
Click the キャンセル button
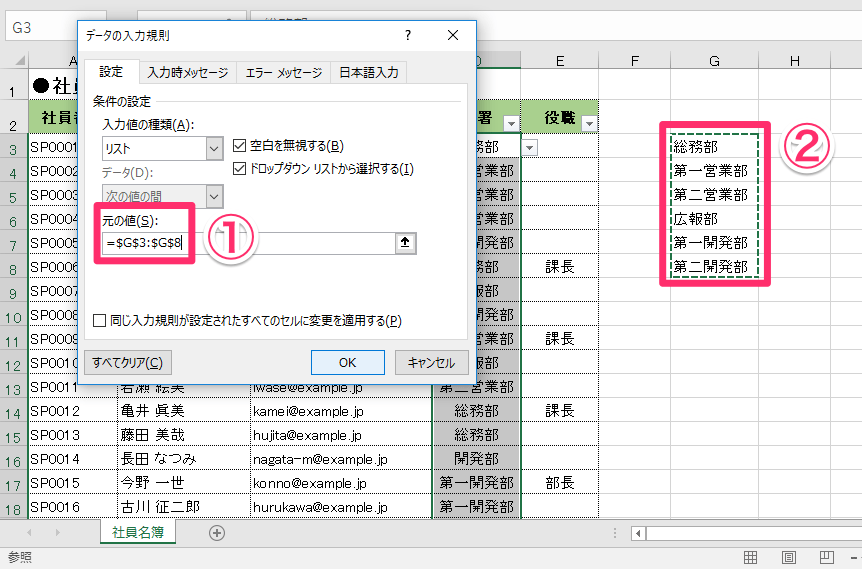(432, 363)
